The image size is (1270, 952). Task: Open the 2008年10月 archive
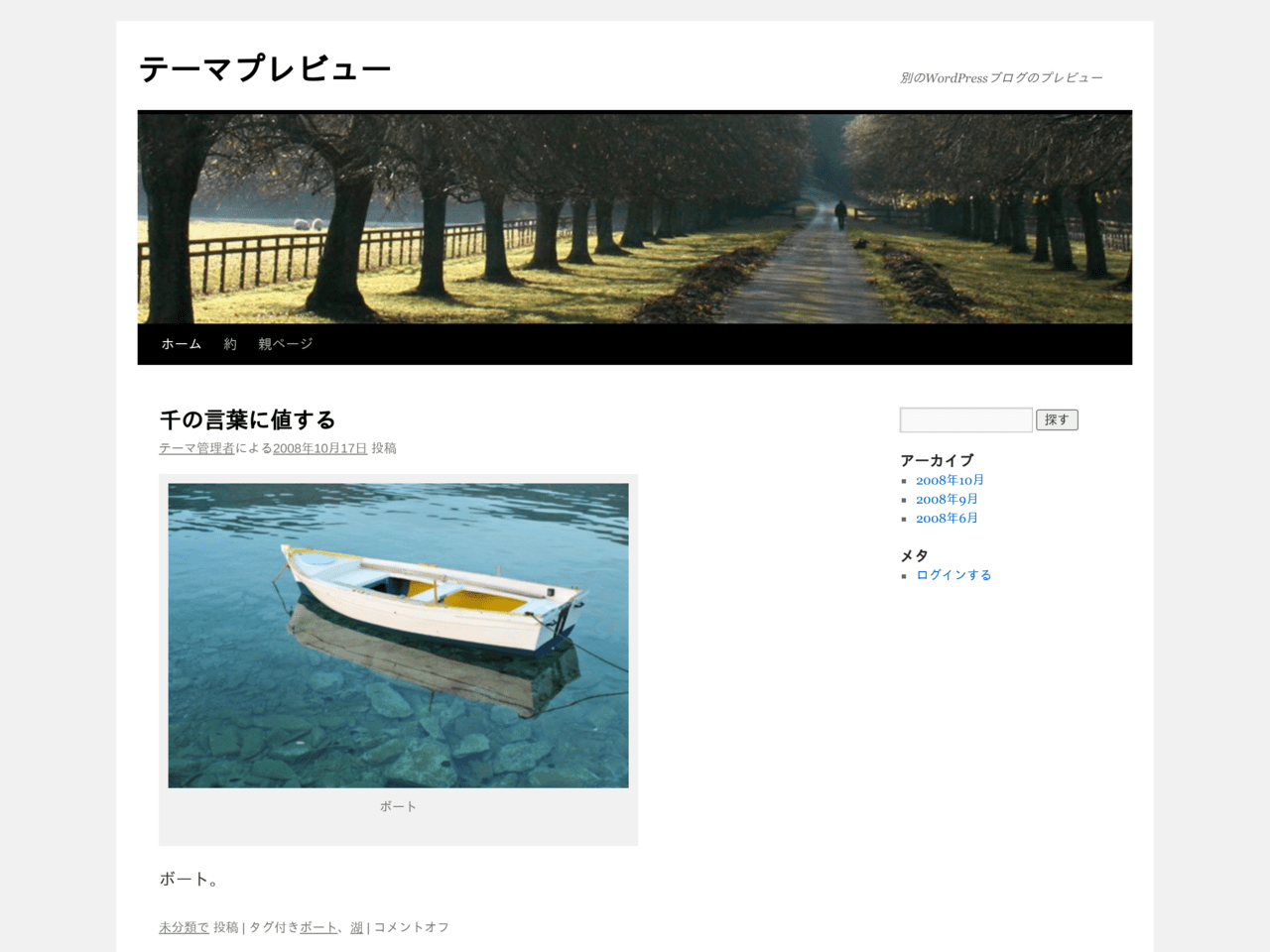pos(950,480)
